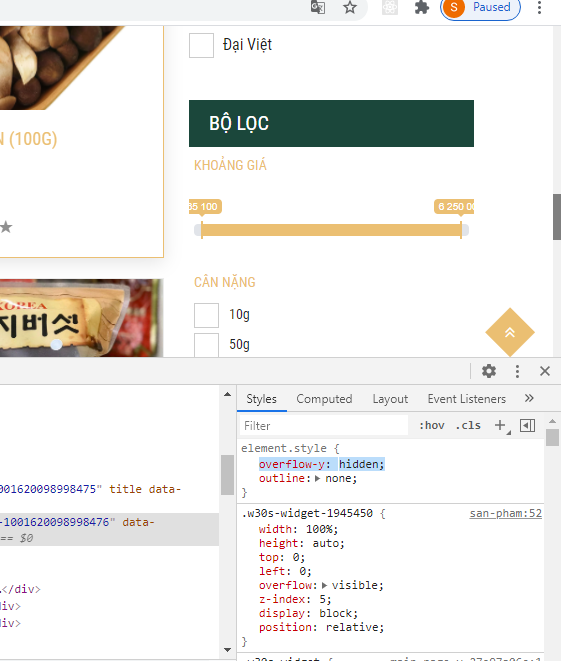The image size is (561, 661).
Task: Click the display block declaration
Action: click(x=308, y=613)
